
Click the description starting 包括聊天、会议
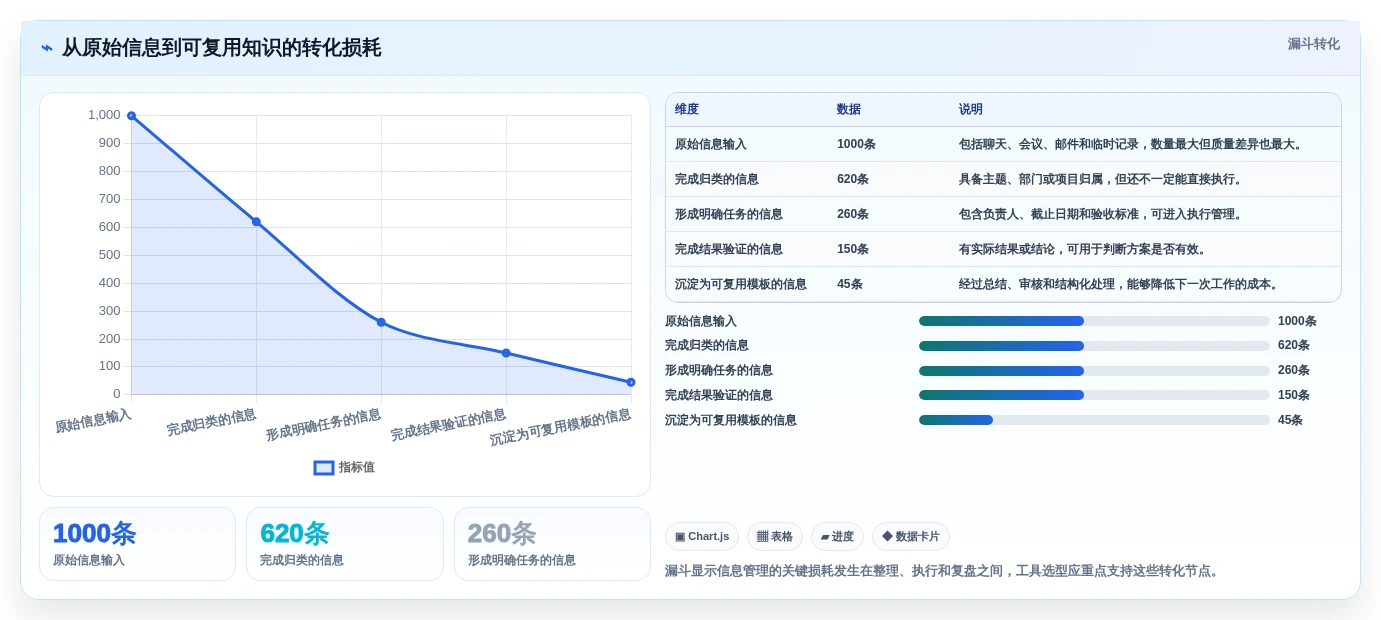(1132, 144)
